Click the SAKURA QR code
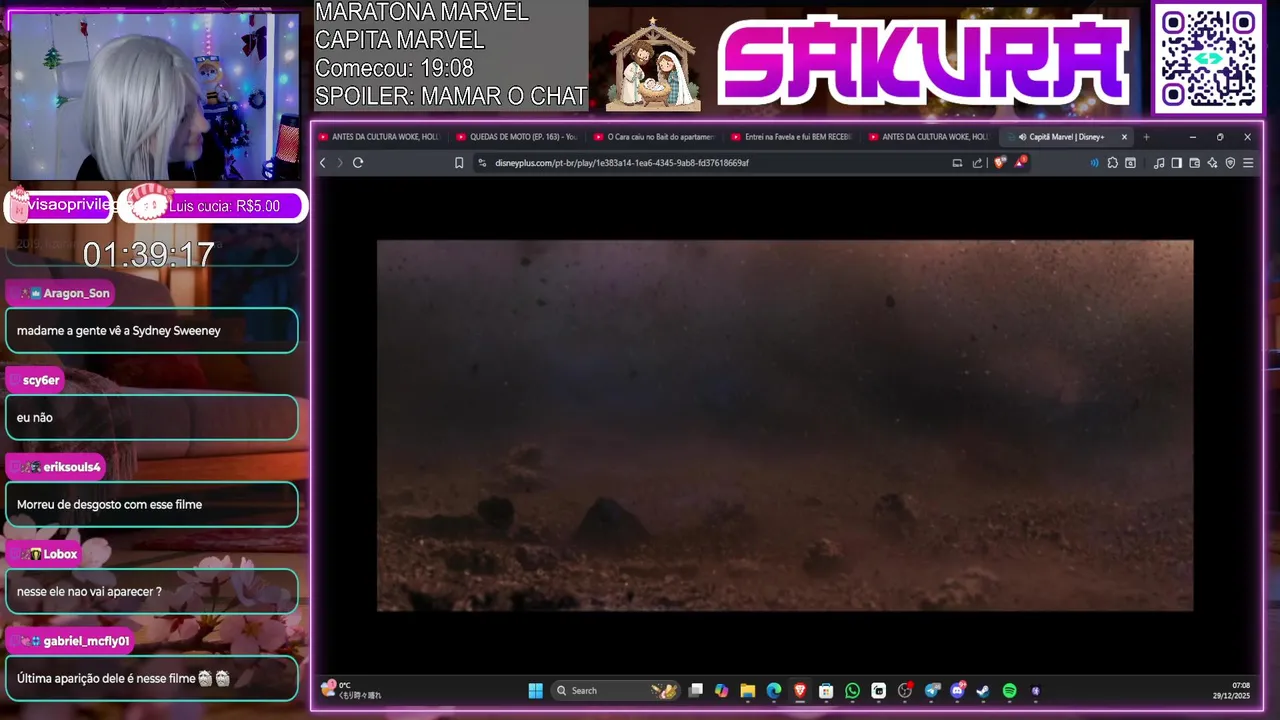The width and height of the screenshot is (1280, 720). [x=1208, y=58]
